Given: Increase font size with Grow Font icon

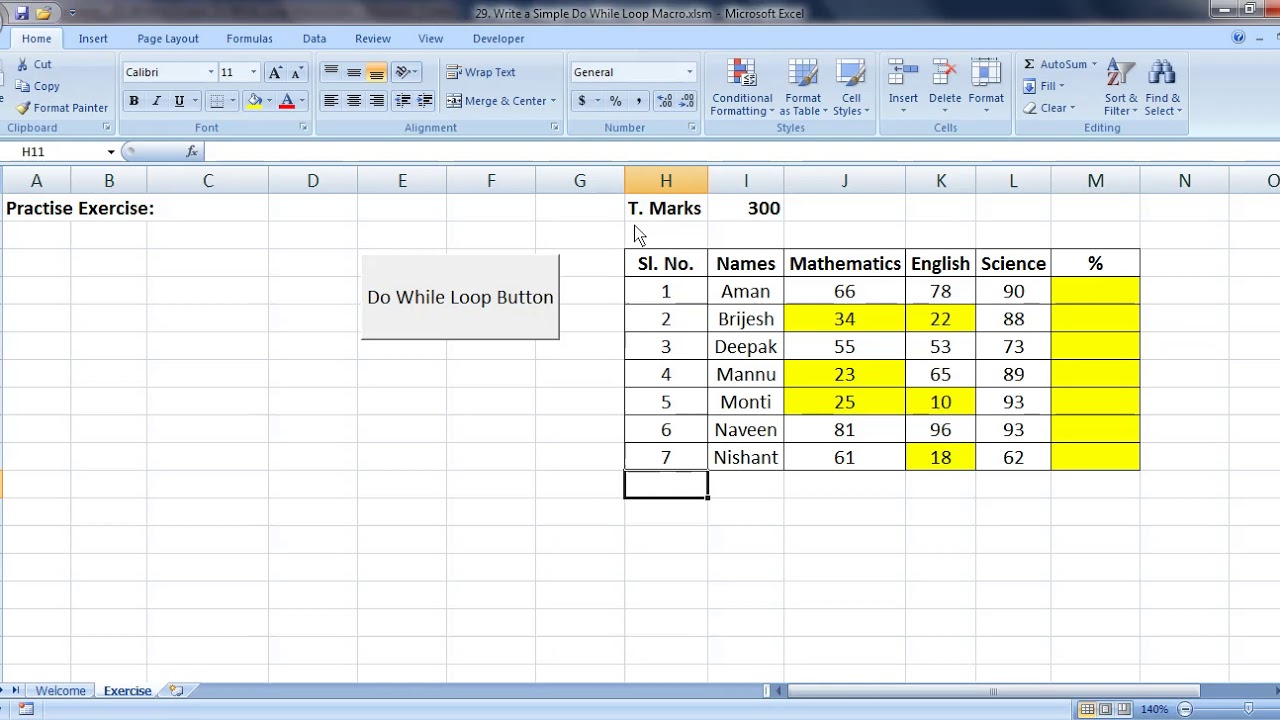Looking at the screenshot, I should click(275, 72).
